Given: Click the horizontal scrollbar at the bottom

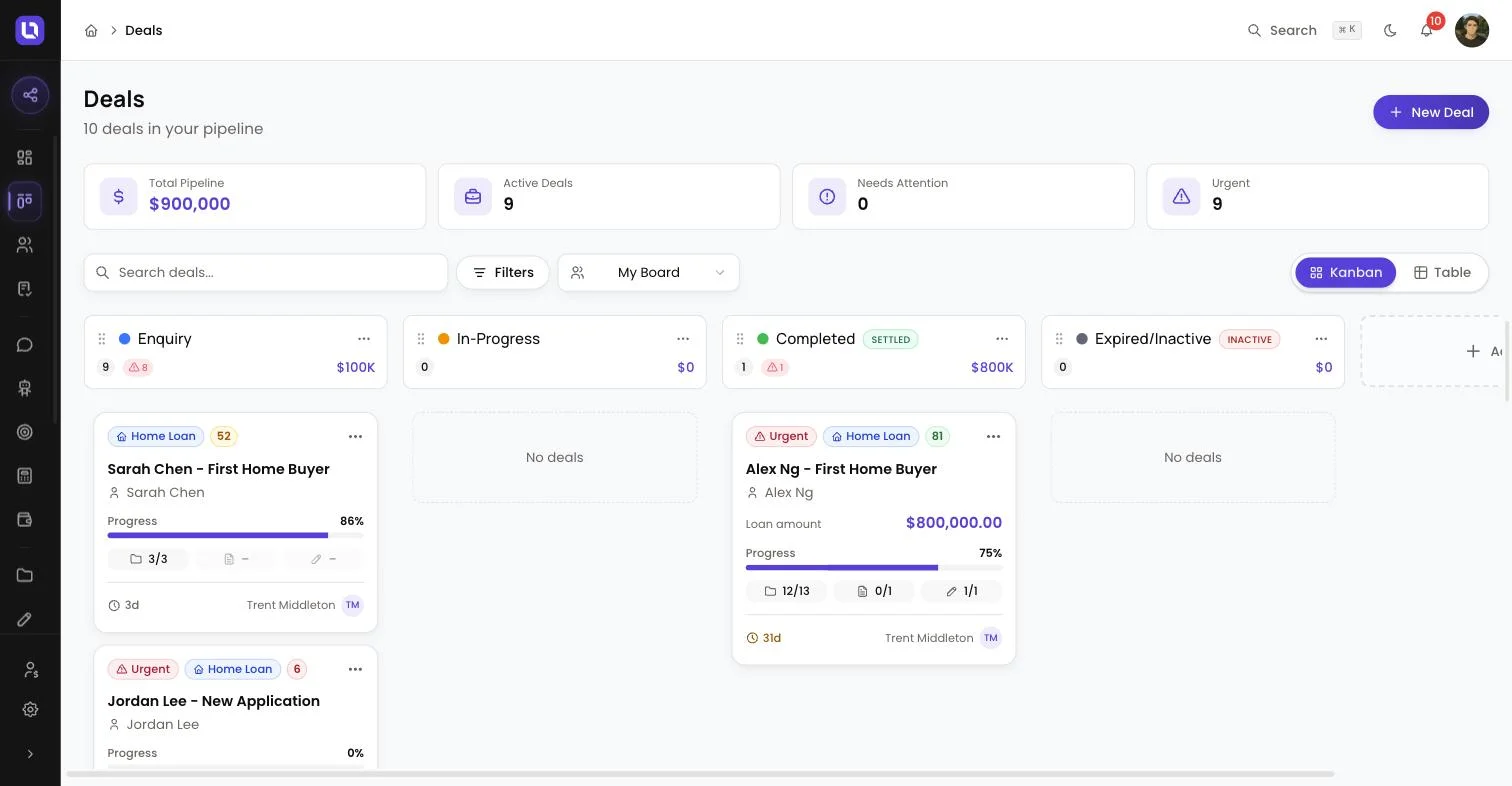Looking at the screenshot, I should coord(700,774).
